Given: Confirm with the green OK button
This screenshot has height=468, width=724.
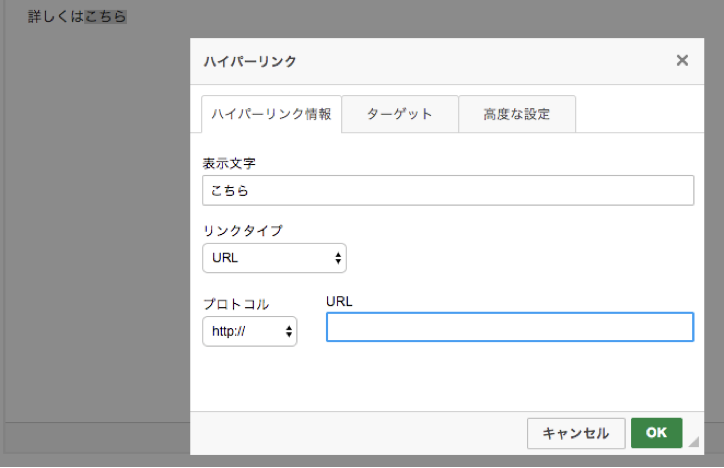Looking at the screenshot, I should (656, 433).
